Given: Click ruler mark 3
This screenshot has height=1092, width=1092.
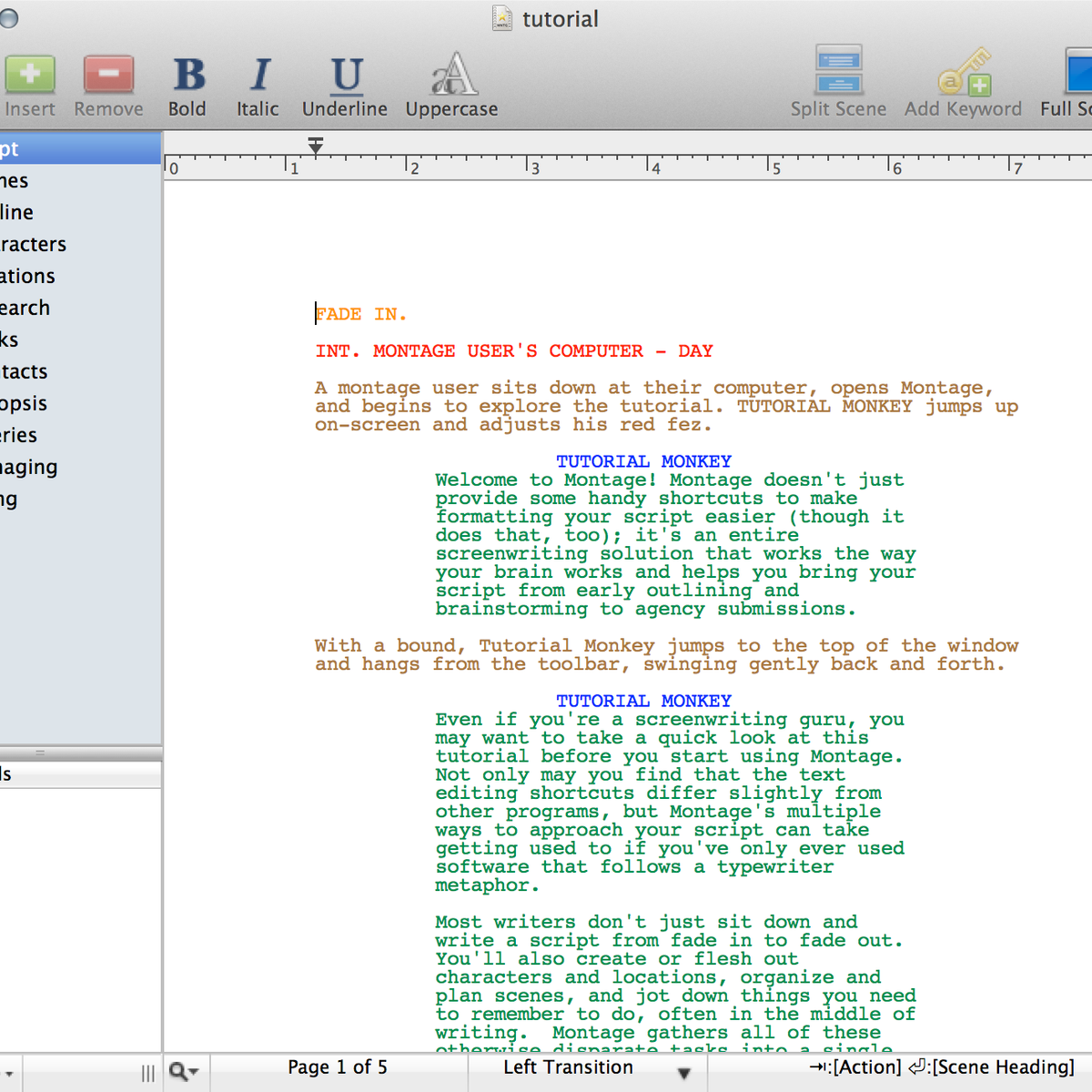Looking at the screenshot, I should pos(534,167).
